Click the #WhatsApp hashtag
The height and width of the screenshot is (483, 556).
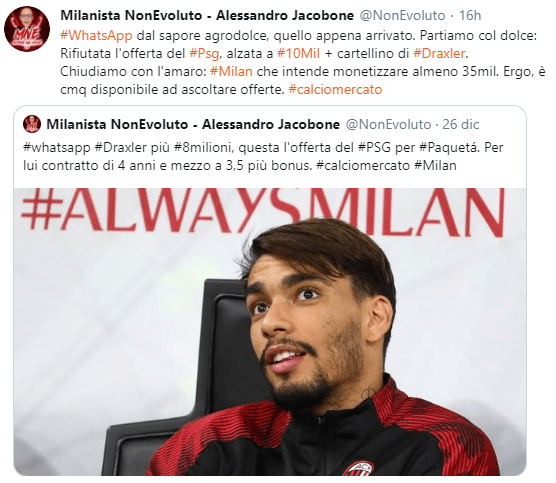coord(96,35)
